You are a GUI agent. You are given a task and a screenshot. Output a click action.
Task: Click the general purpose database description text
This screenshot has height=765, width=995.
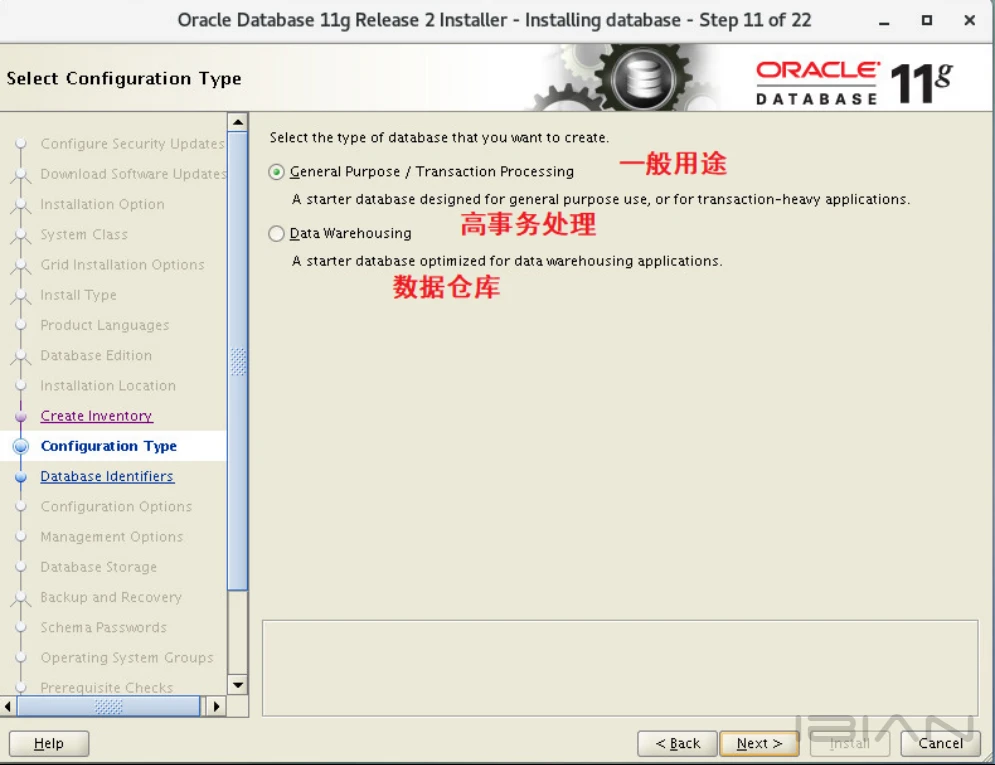(601, 199)
